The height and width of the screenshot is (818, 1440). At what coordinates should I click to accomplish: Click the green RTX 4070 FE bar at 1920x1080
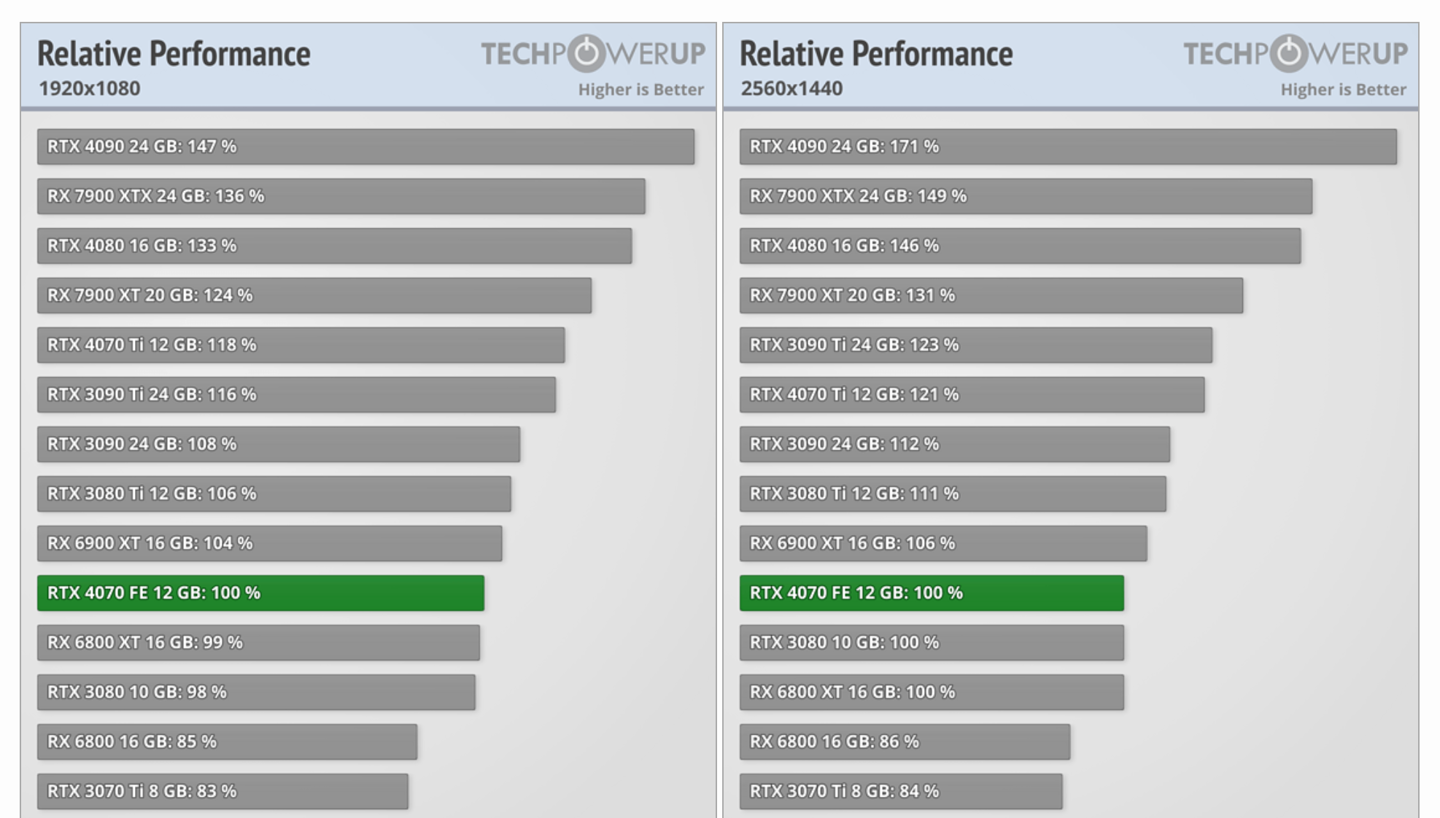point(260,593)
